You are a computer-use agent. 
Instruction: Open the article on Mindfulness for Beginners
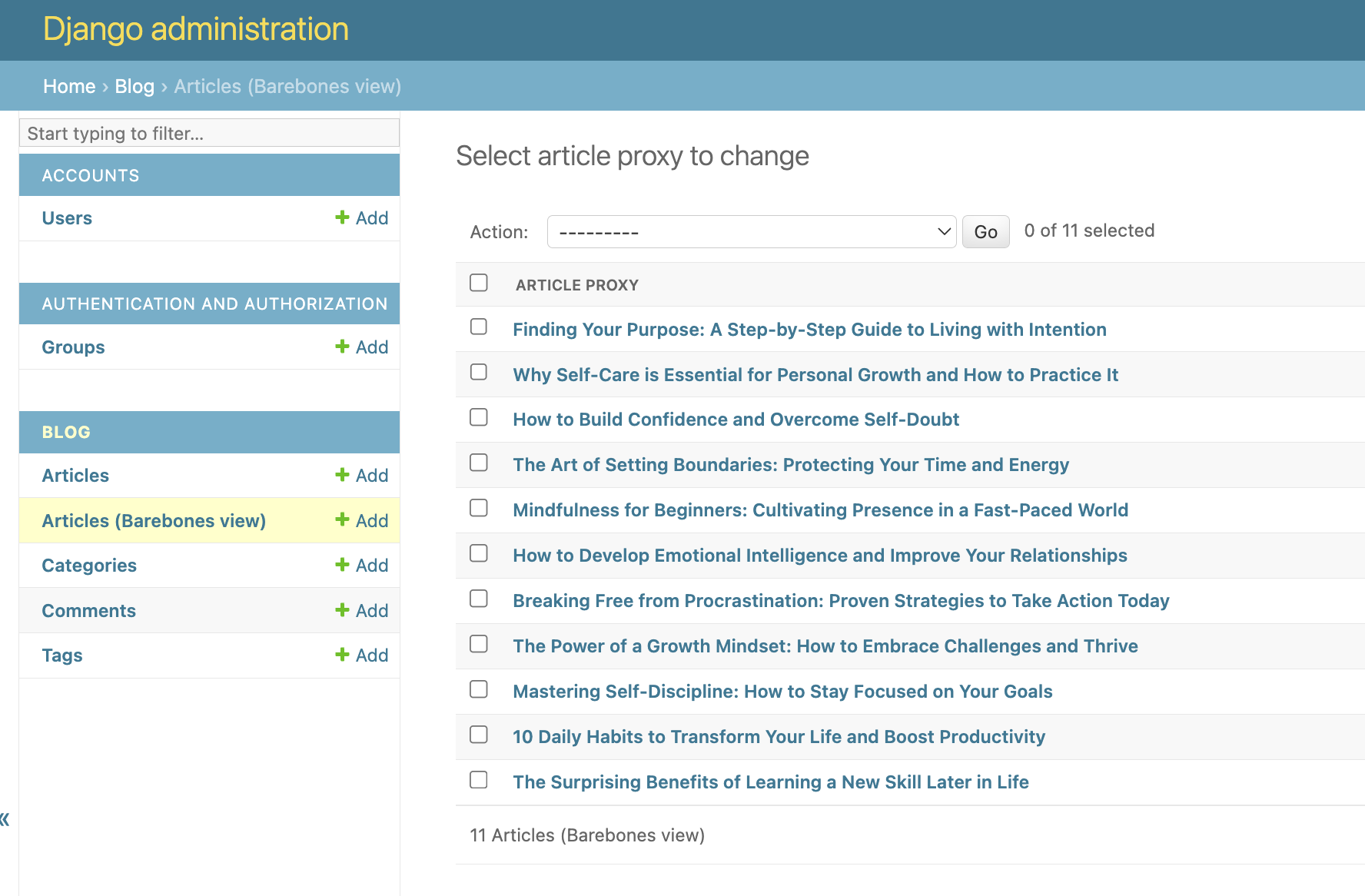[x=821, y=509]
